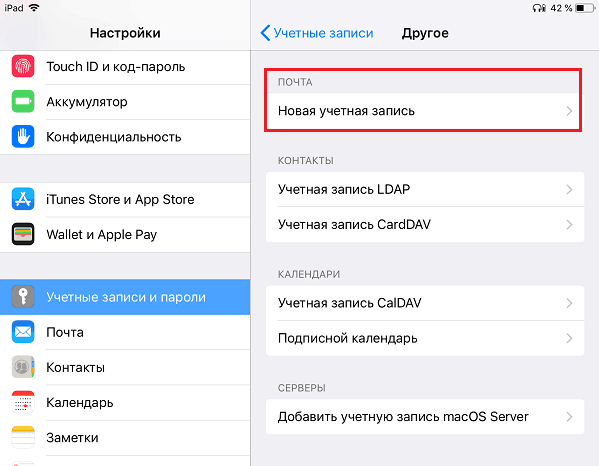Image resolution: width=599 pixels, height=466 pixels.
Task: Open iTunes Store и App Store settings
Action: click(125, 199)
